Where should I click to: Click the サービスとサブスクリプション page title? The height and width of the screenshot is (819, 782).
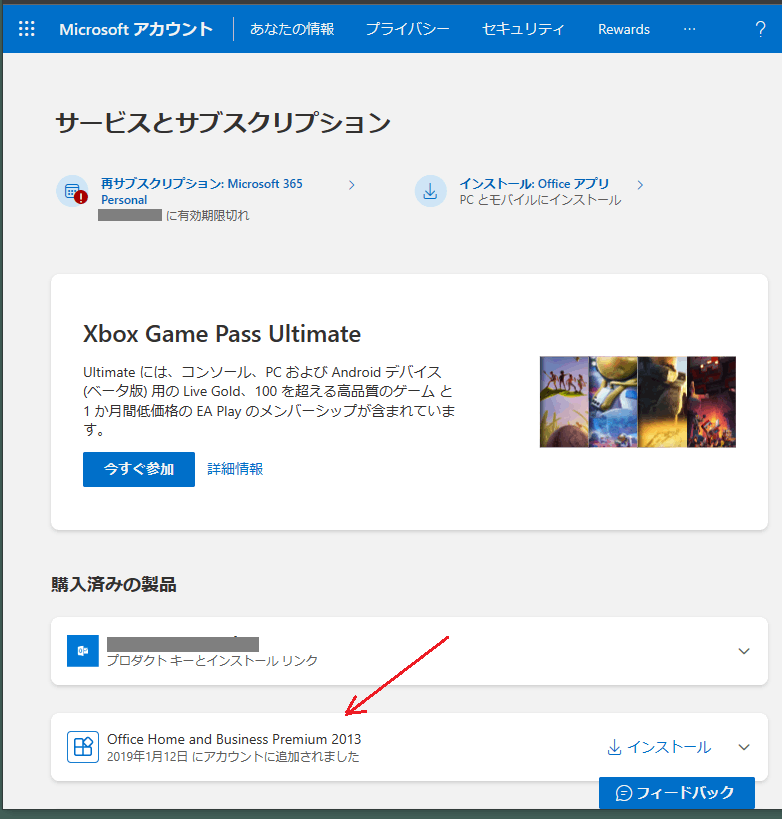click(223, 123)
